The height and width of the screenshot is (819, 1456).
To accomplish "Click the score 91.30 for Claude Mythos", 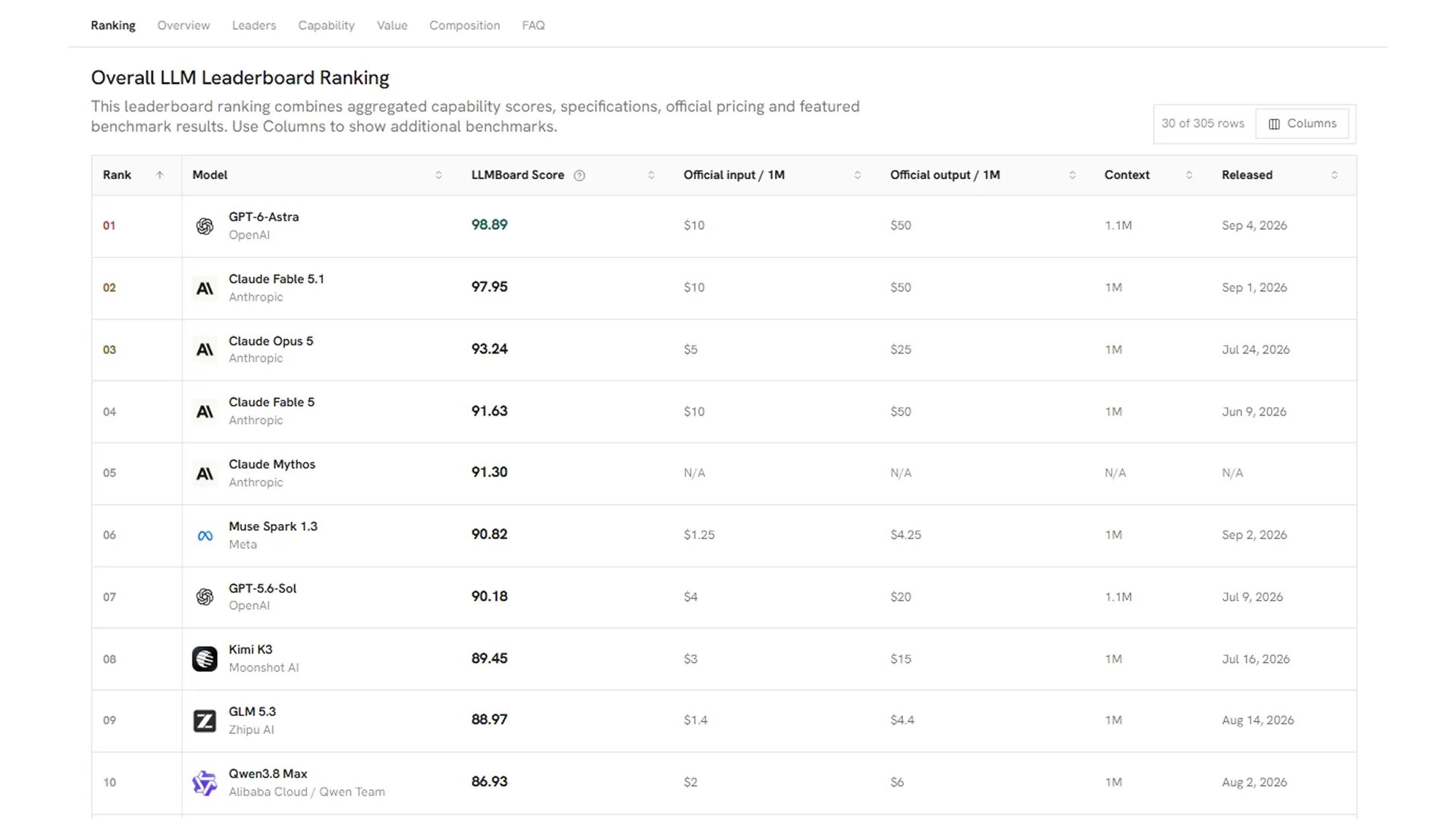I will click(489, 472).
